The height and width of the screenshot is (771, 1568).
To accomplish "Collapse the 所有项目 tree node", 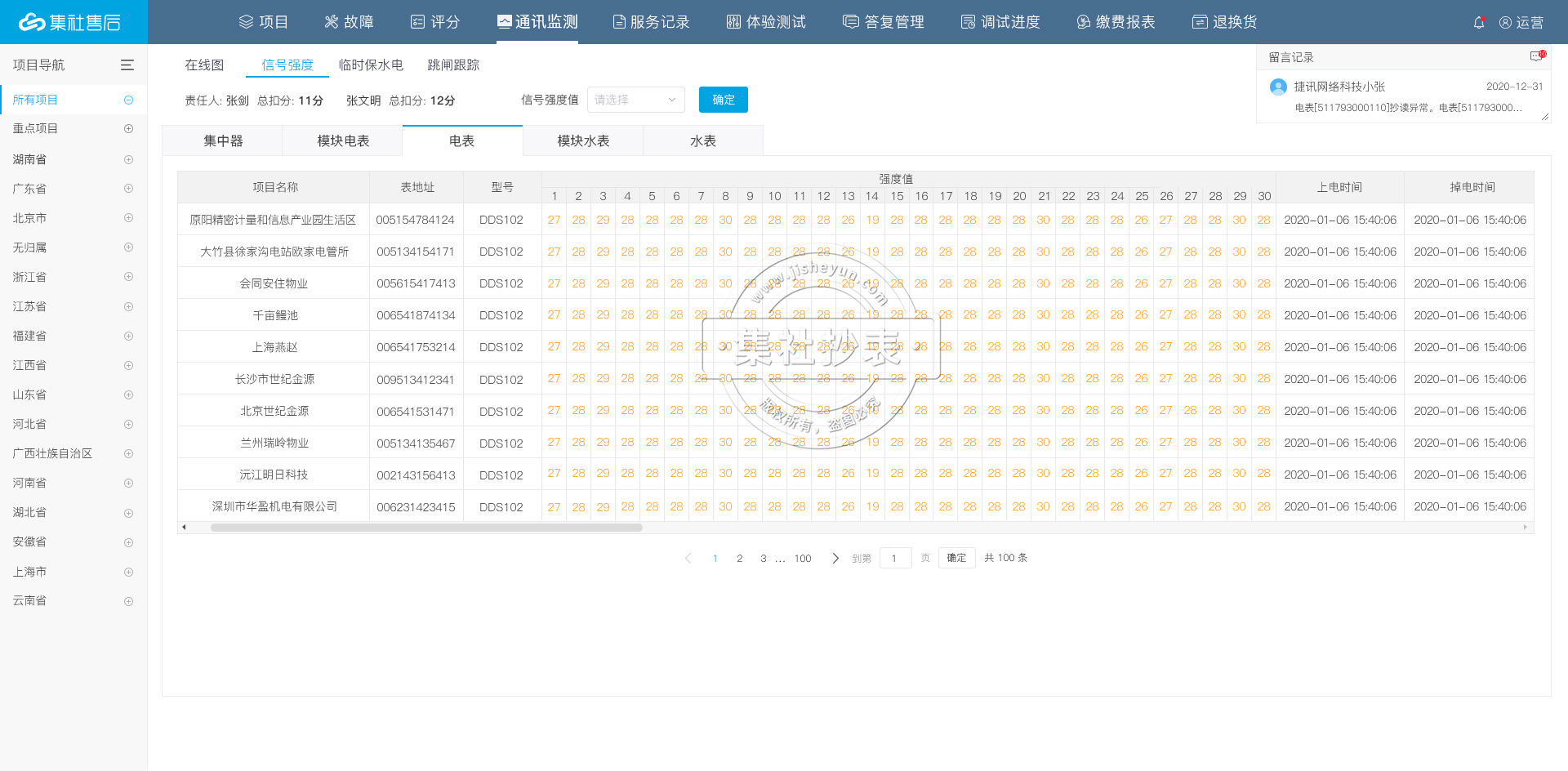I will click(x=128, y=100).
